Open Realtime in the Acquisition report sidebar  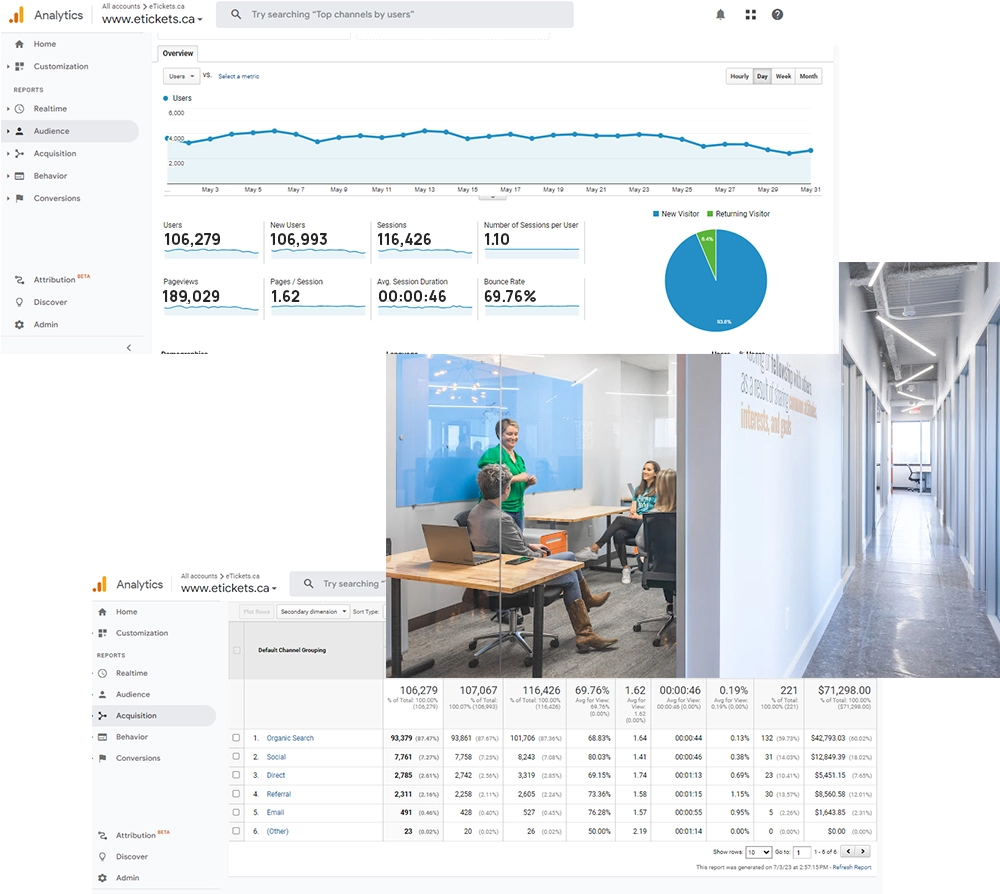131,673
